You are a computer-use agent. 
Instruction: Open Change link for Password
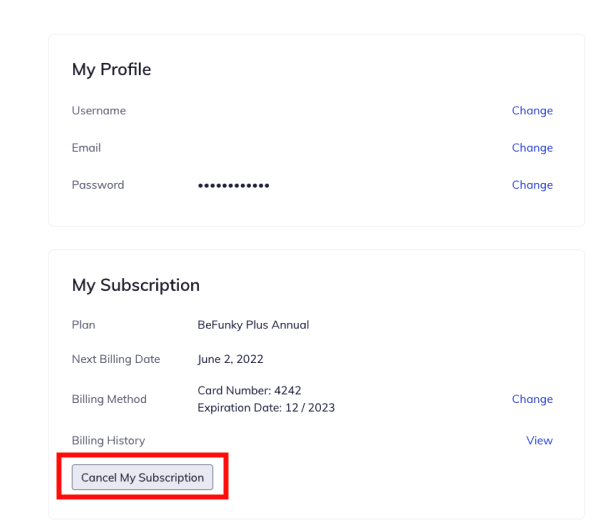532,185
